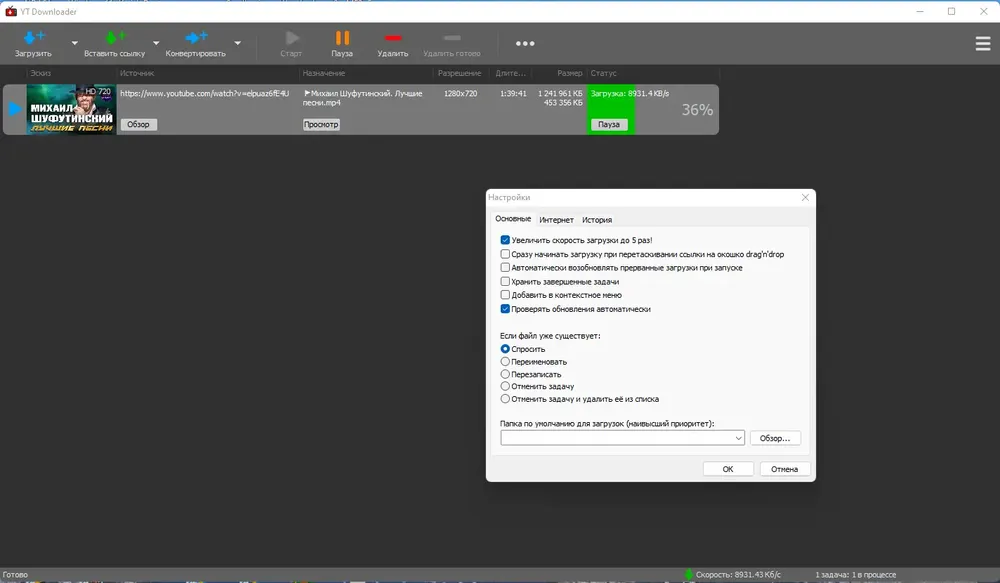Click the green download progress bar
The width and height of the screenshot is (1000, 583).
(610, 109)
